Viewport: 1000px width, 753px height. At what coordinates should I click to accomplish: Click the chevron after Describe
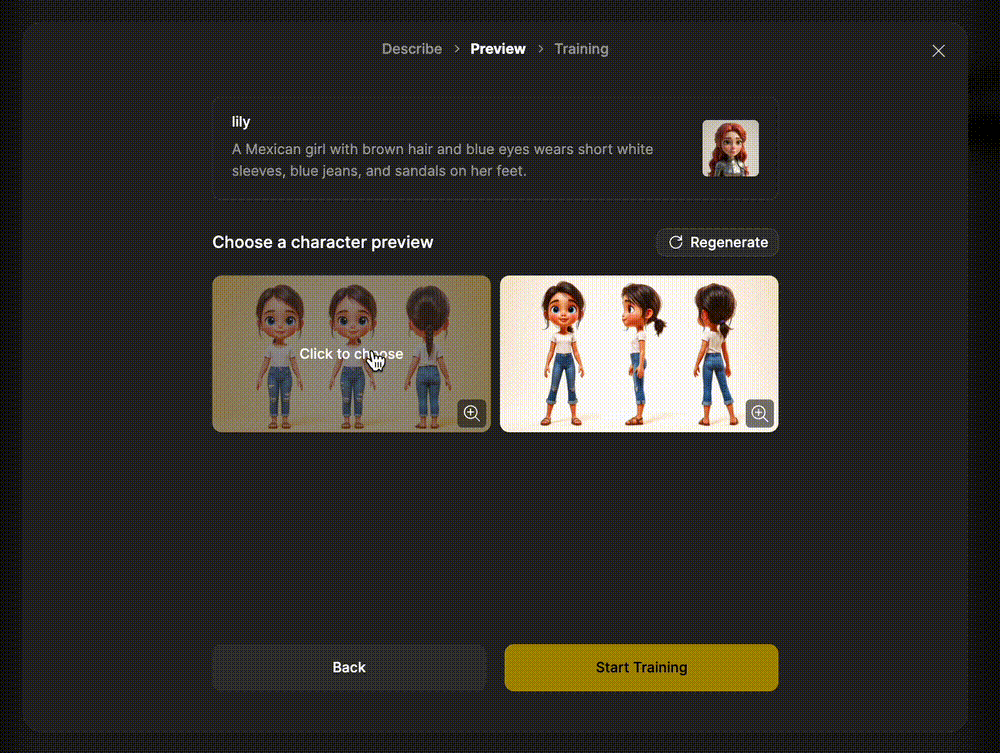point(456,49)
